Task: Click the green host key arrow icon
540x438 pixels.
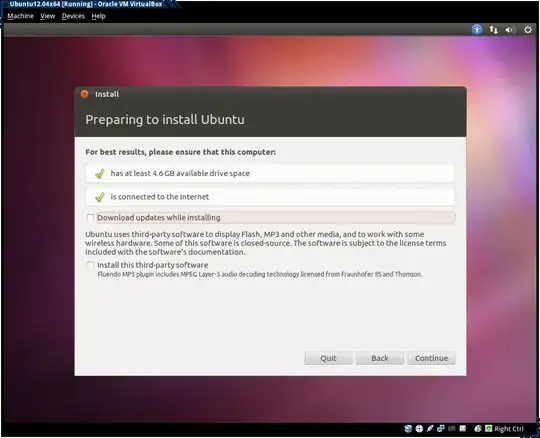Action: tap(489, 429)
